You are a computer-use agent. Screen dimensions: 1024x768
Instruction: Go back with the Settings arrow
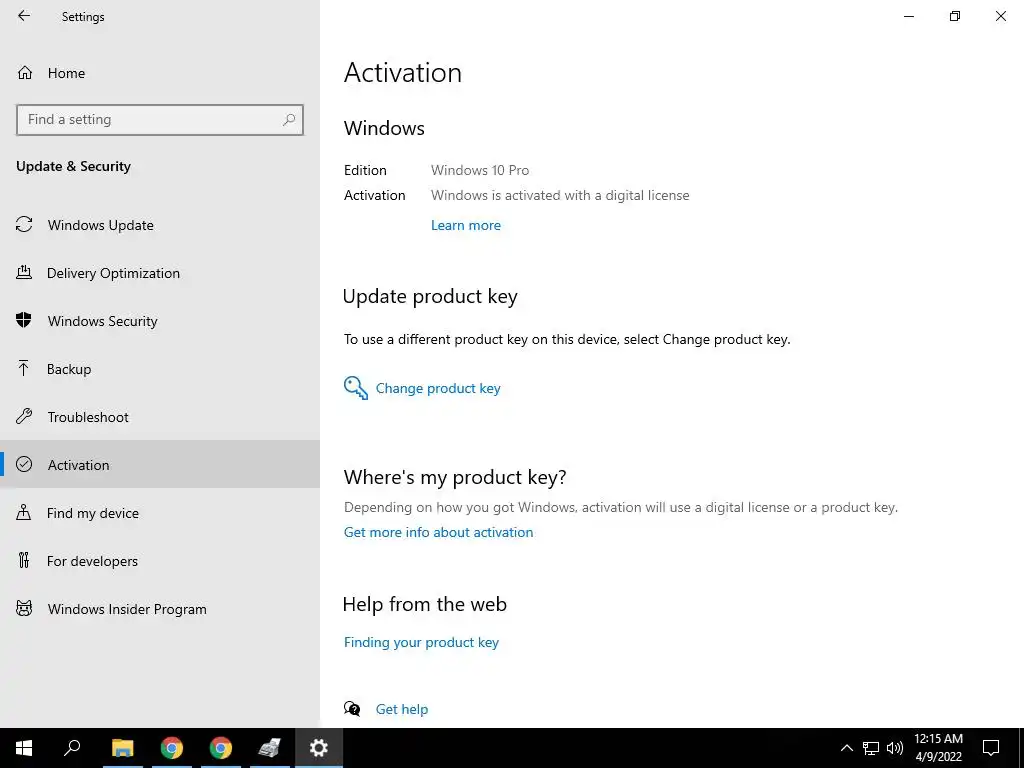[24, 16]
